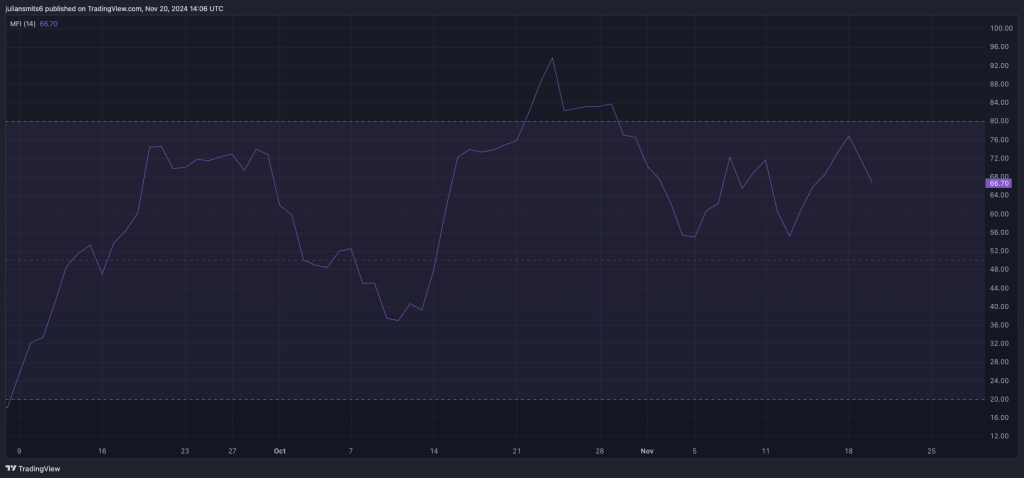Image resolution: width=1024 pixels, height=478 pixels.
Task: Select the 92.00 level on the scale
Action: 1001,65
